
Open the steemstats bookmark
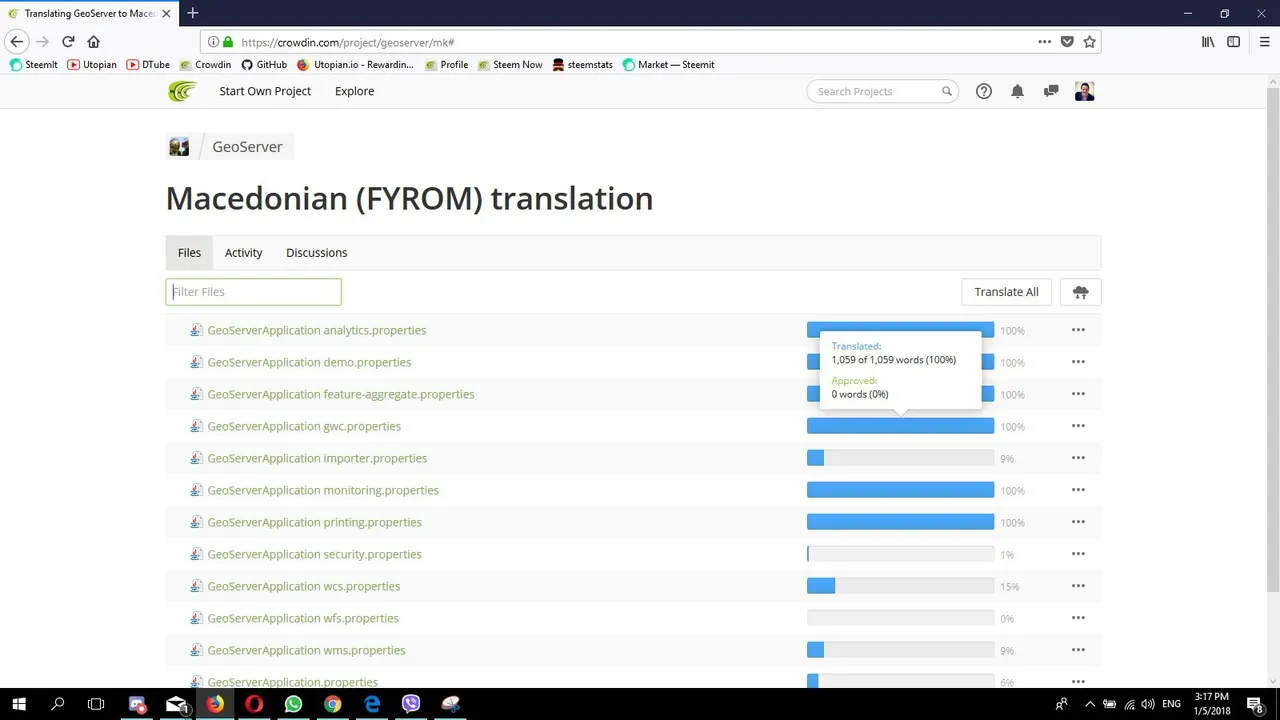pos(582,65)
